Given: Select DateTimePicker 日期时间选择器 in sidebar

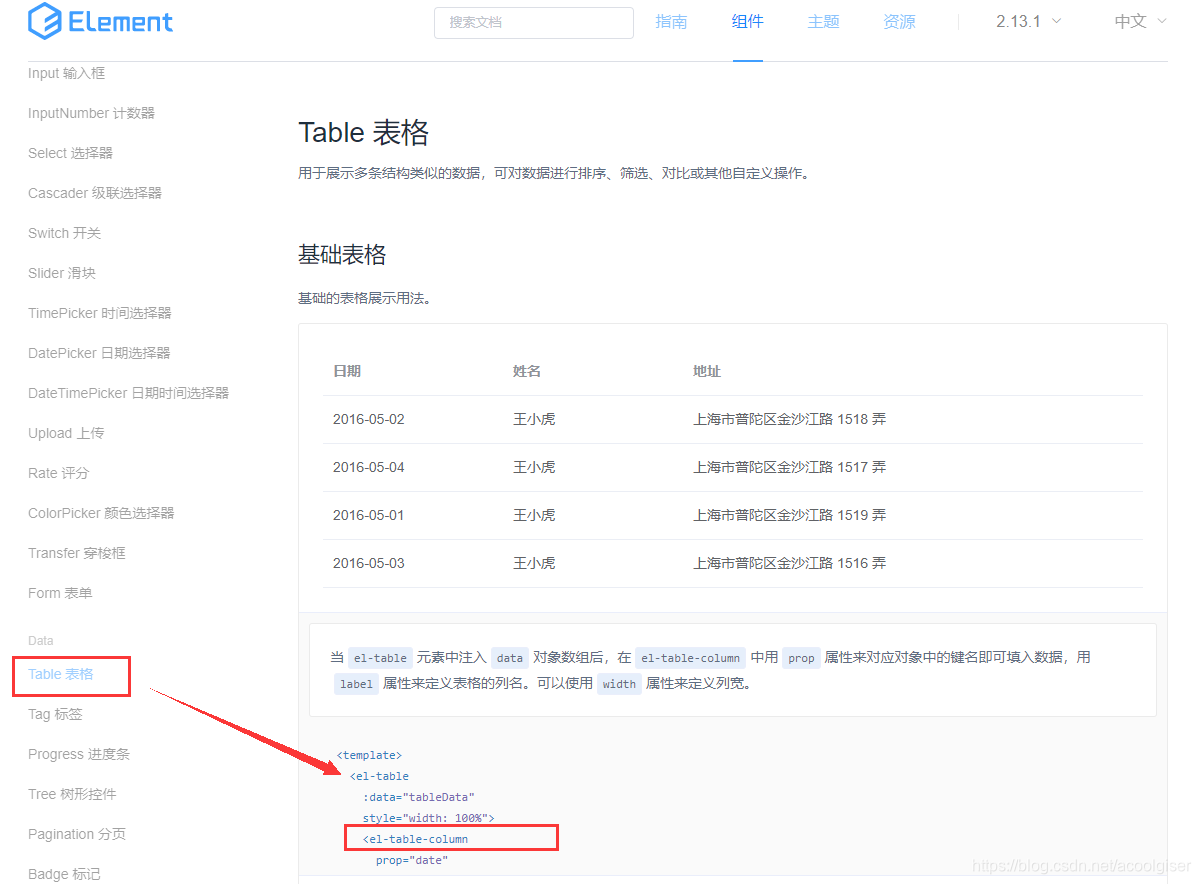Looking at the screenshot, I should tap(128, 393).
